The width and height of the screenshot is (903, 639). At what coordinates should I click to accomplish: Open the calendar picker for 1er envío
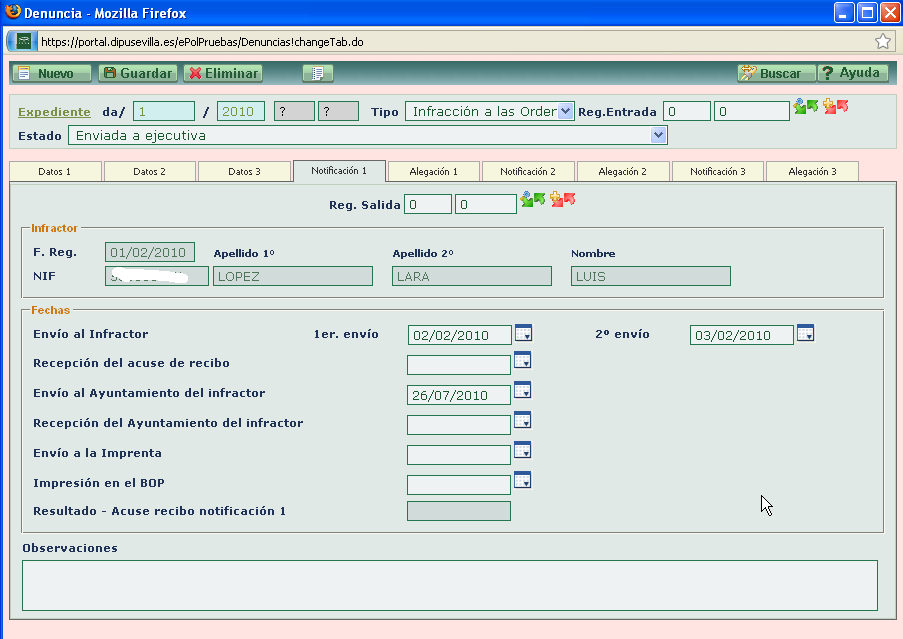click(x=523, y=334)
